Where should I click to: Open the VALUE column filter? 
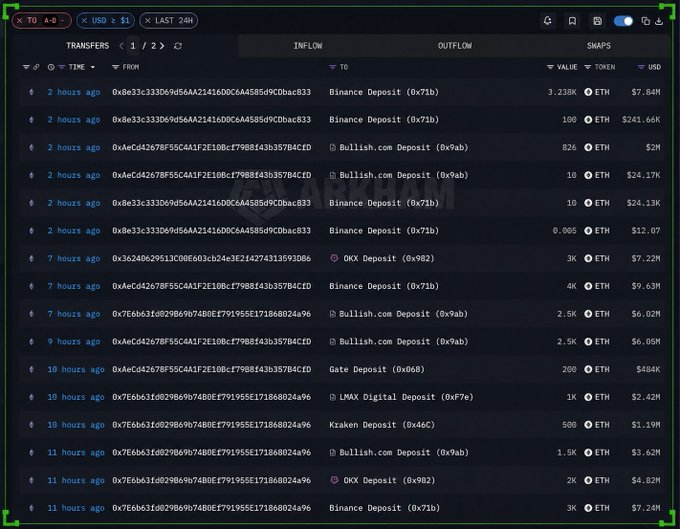click(x=550, y=67)
